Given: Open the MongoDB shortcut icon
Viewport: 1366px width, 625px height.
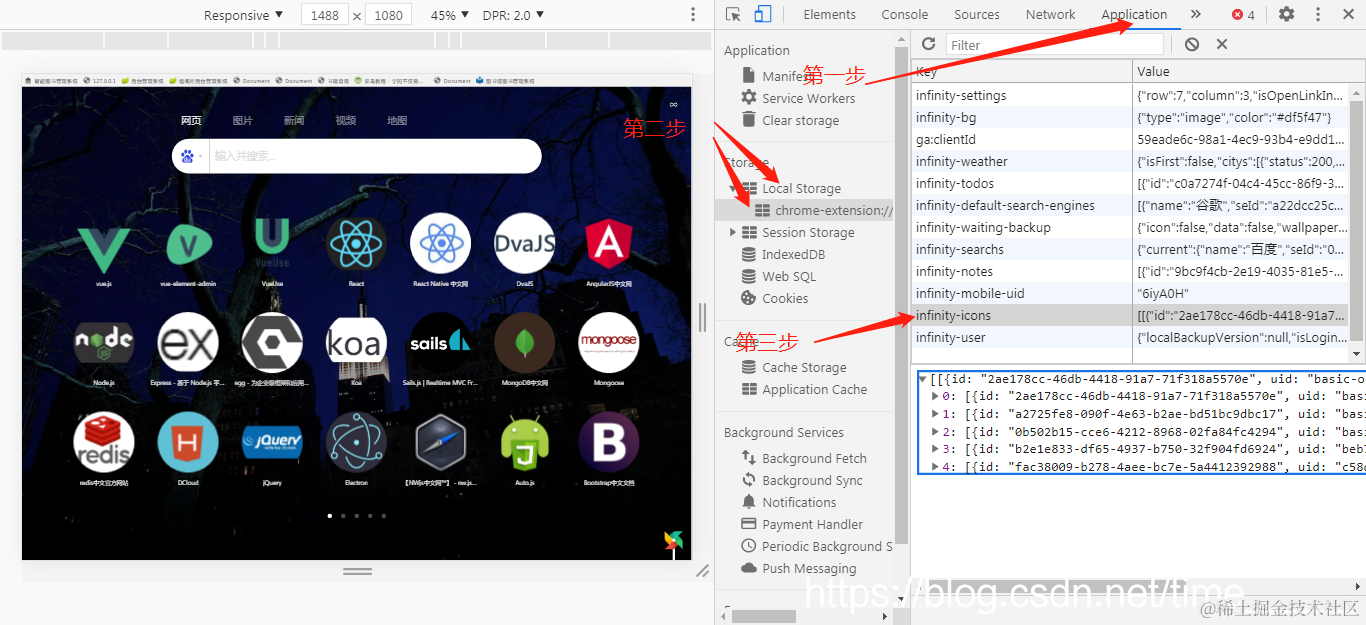Looking at the screenshot, I should coord(525,343).
